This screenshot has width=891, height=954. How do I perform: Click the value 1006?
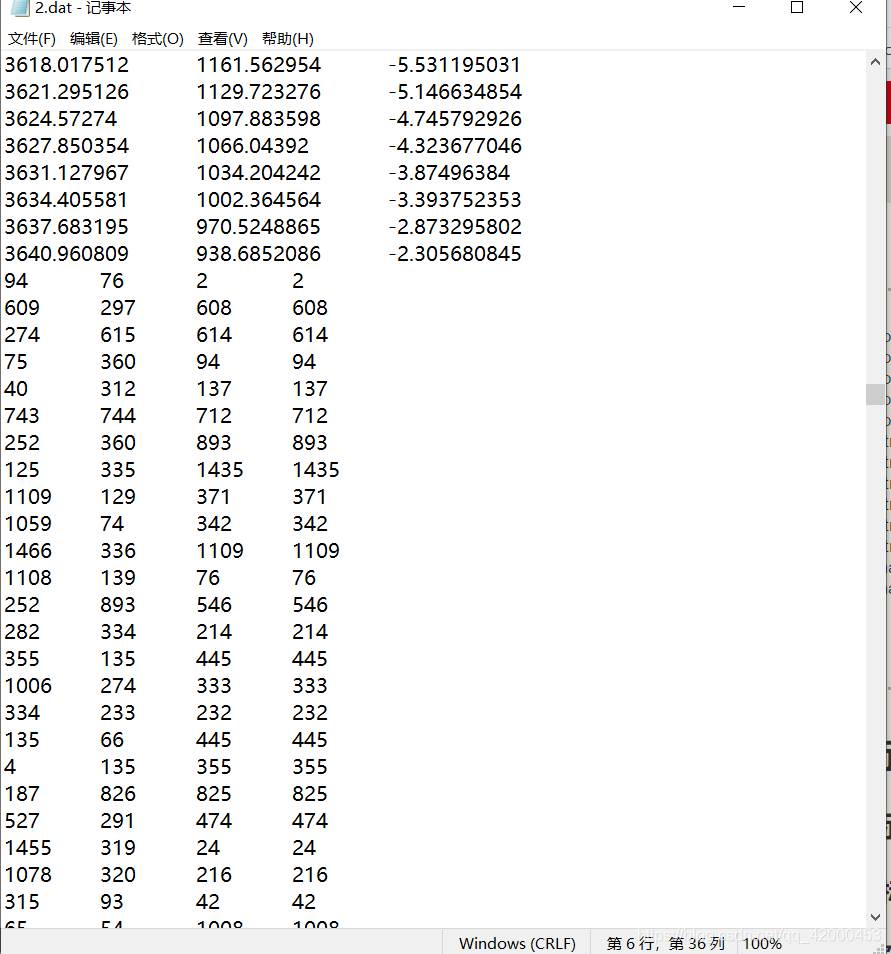coord(29,686)
